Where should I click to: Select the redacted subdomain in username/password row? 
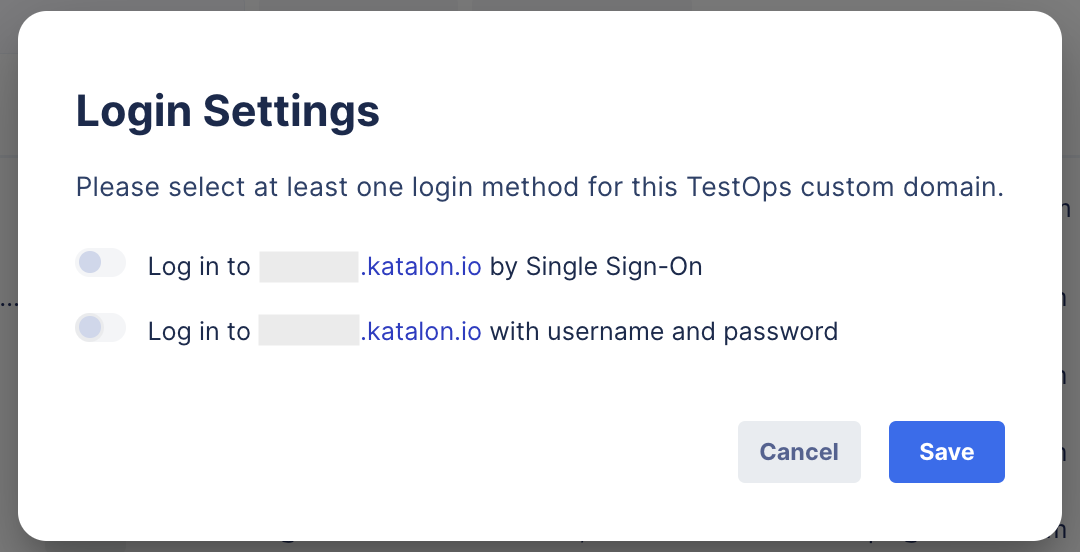tap(308, 331)
